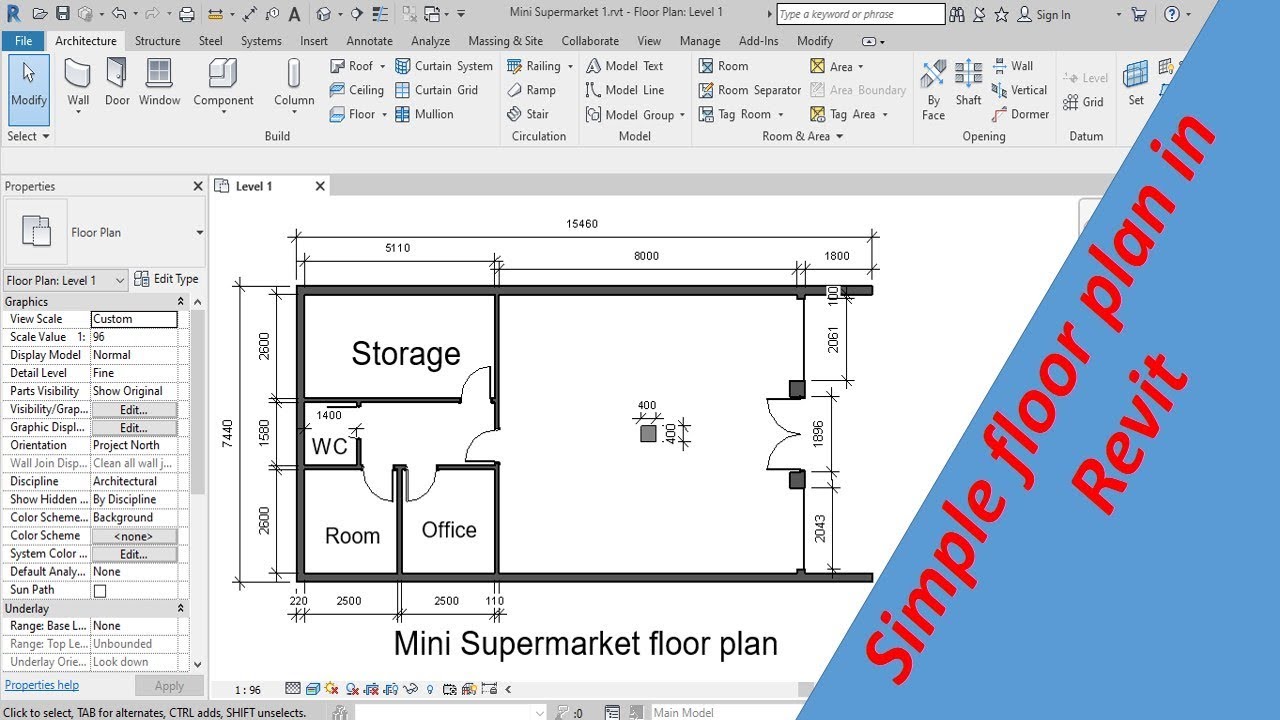Click the View Scale Custom field
The height and width of the screenshot is (720, 1280).
coord(134,319)
